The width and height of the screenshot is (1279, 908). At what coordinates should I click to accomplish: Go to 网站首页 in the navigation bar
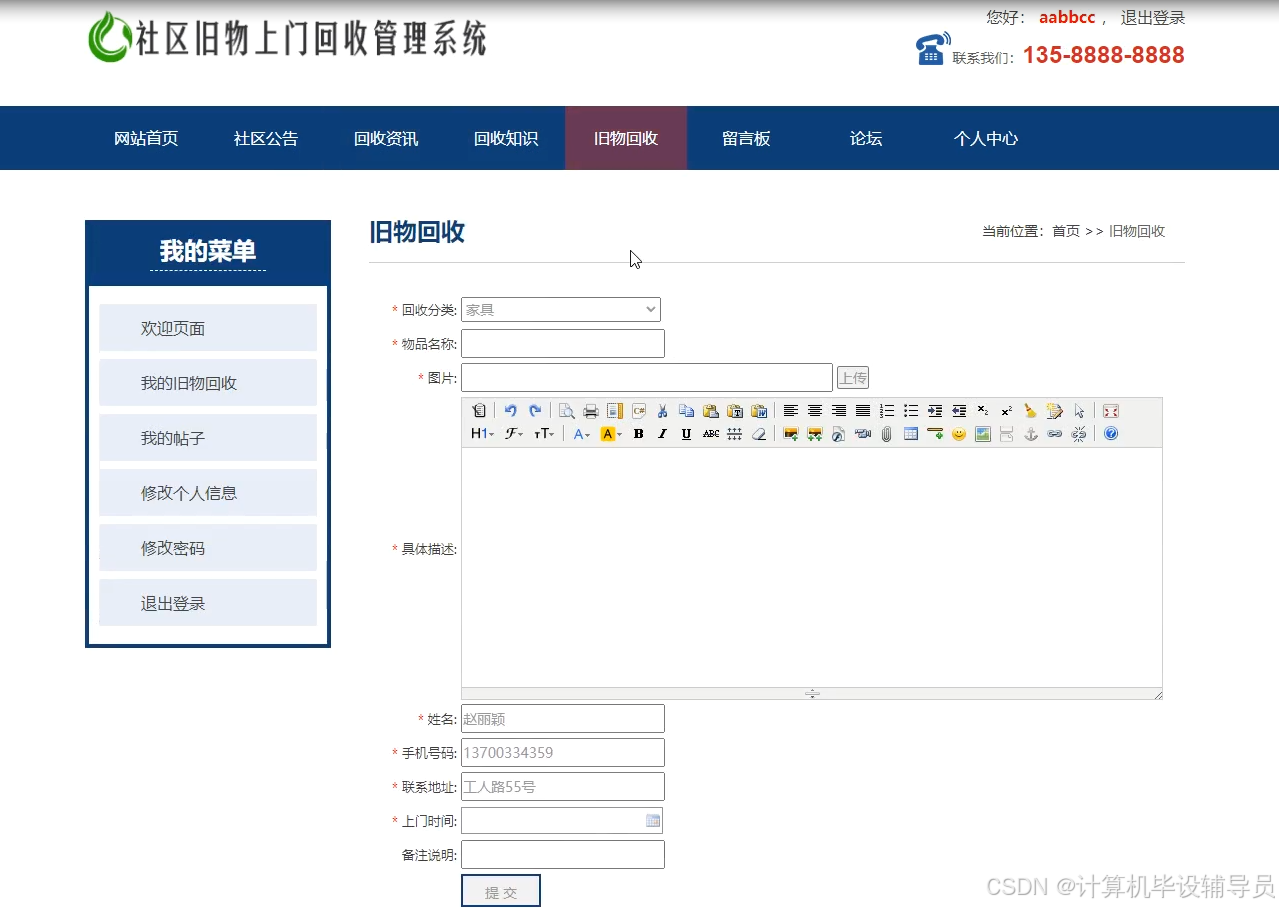coord(146,139)
